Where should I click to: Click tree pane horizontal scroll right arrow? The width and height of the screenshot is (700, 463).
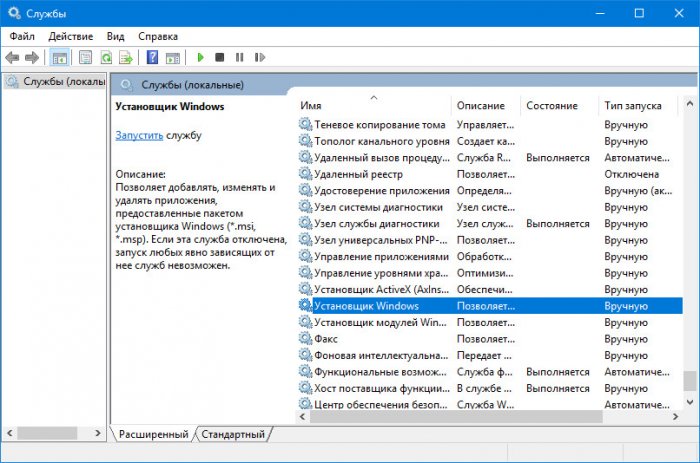coord(98,433)
